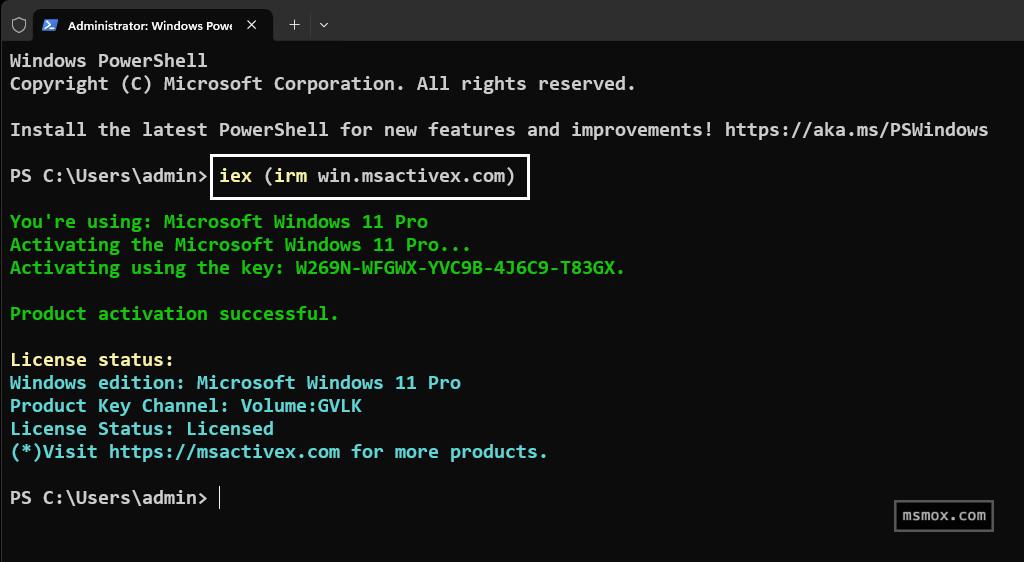Click the "Windows edition" output line
1024x562 pixels.
(235, 383)
